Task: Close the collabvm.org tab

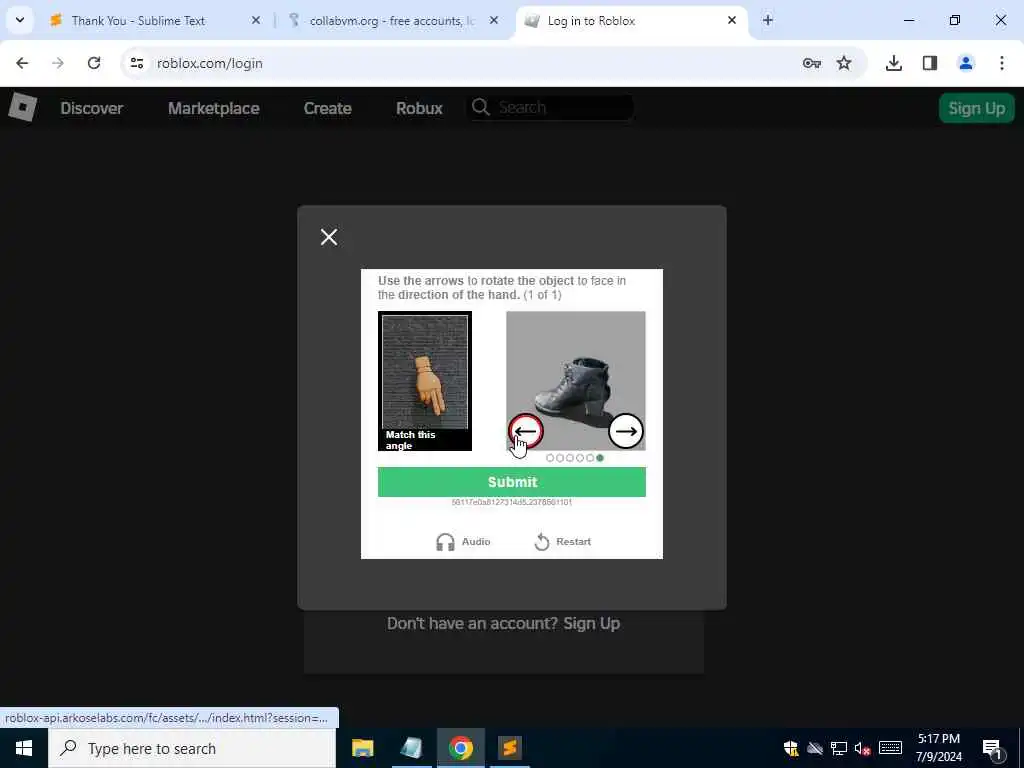Action: point(494,21)
